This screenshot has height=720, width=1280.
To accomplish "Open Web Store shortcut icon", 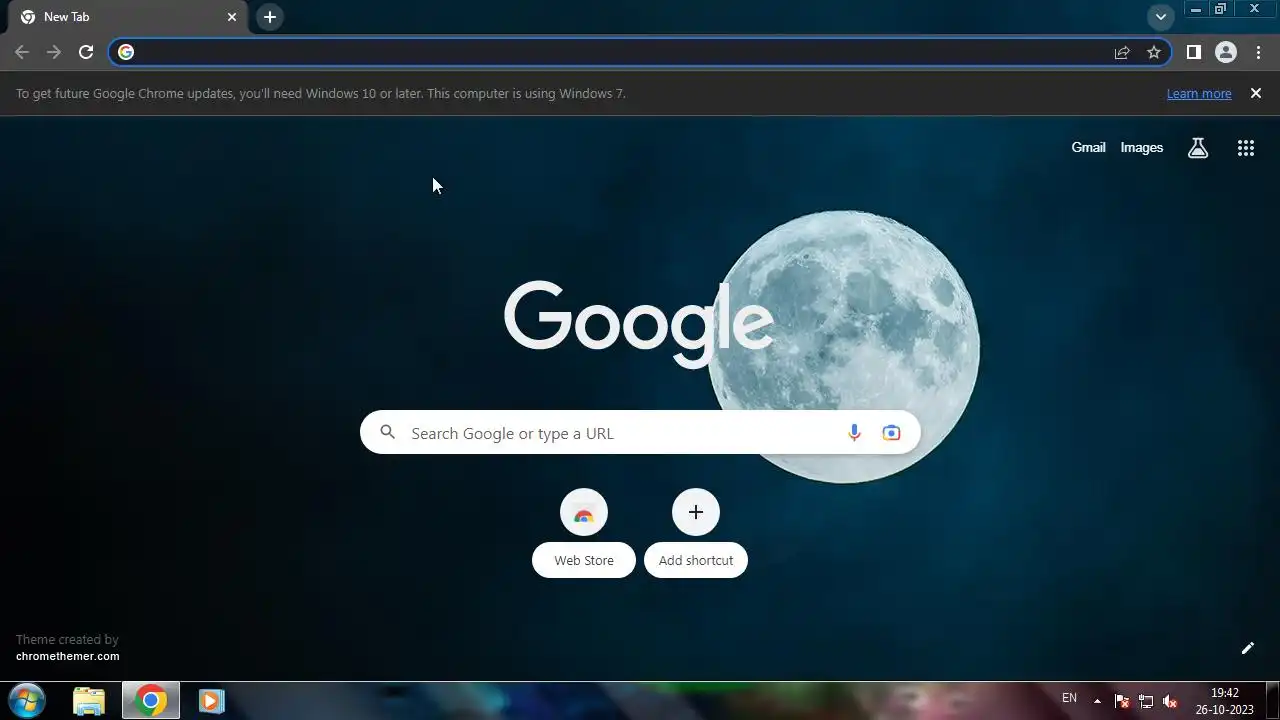I will tap(584, 513).
